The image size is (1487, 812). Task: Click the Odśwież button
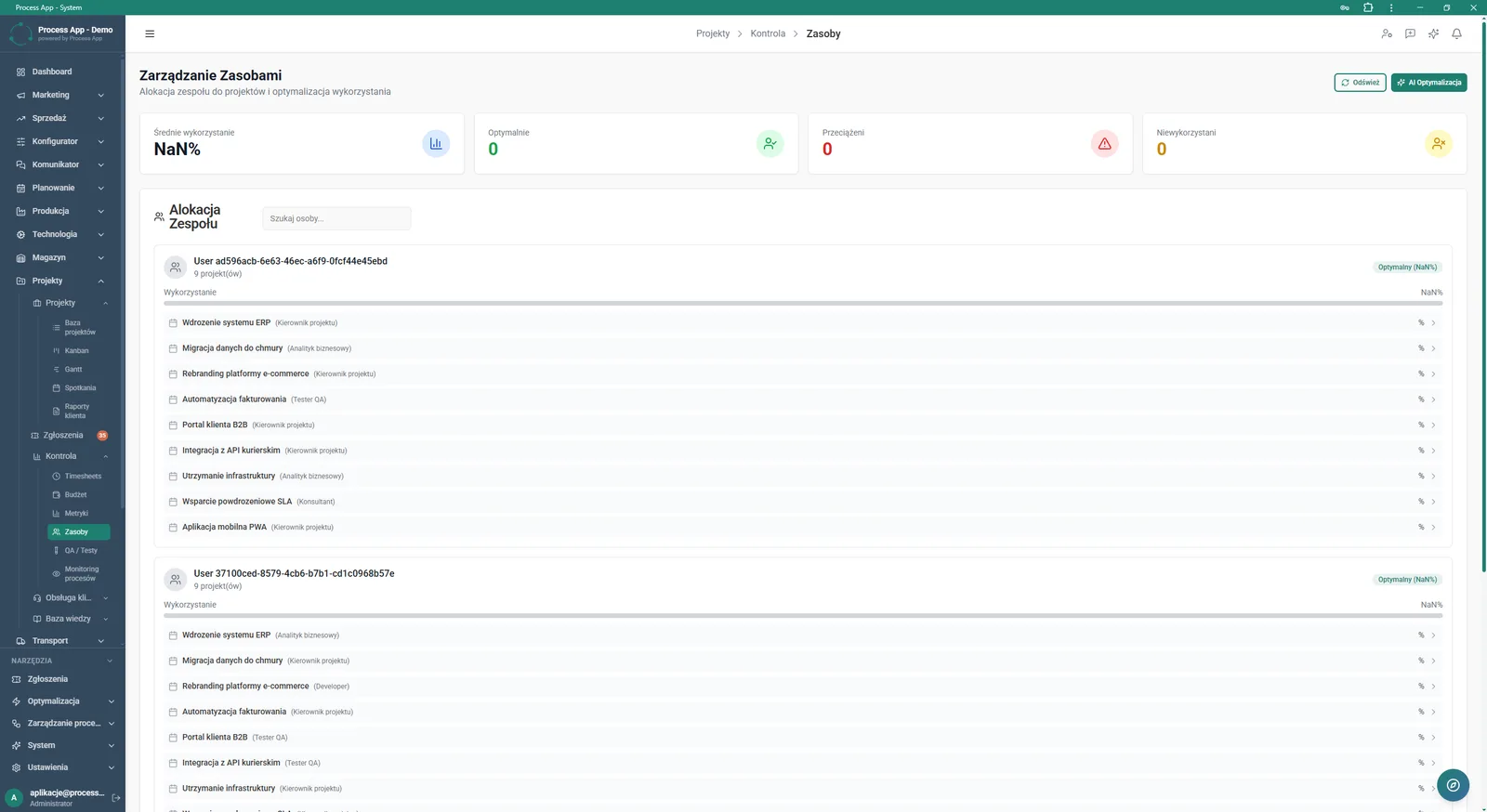pyautogui.click(x=1360, y=83)
